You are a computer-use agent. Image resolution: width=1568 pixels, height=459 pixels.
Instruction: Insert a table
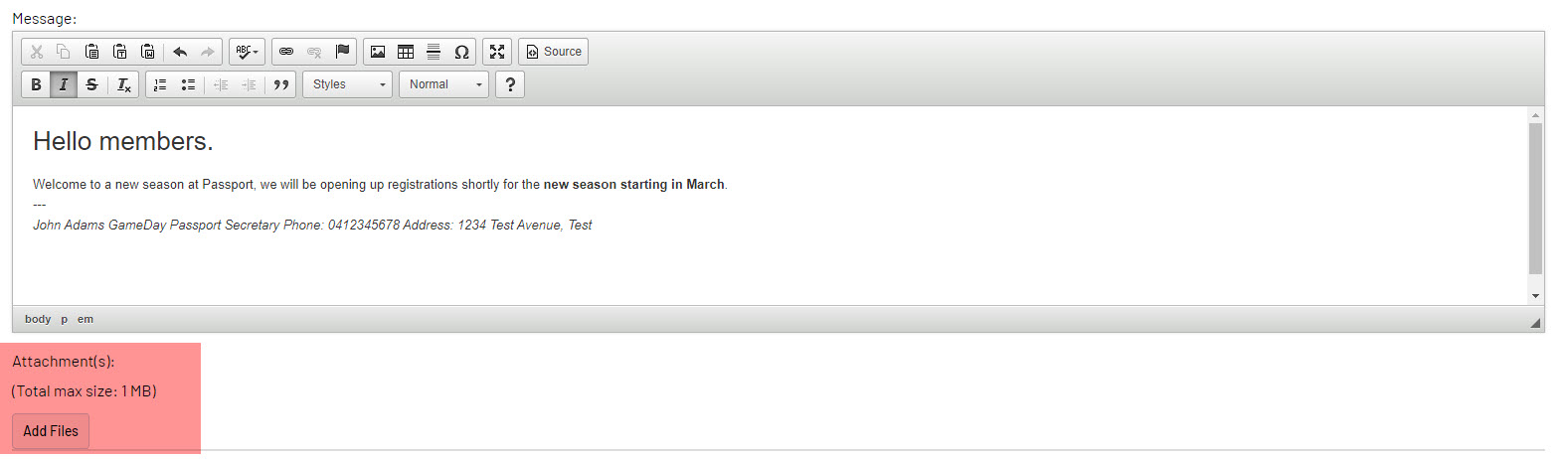tap(406, 52)
